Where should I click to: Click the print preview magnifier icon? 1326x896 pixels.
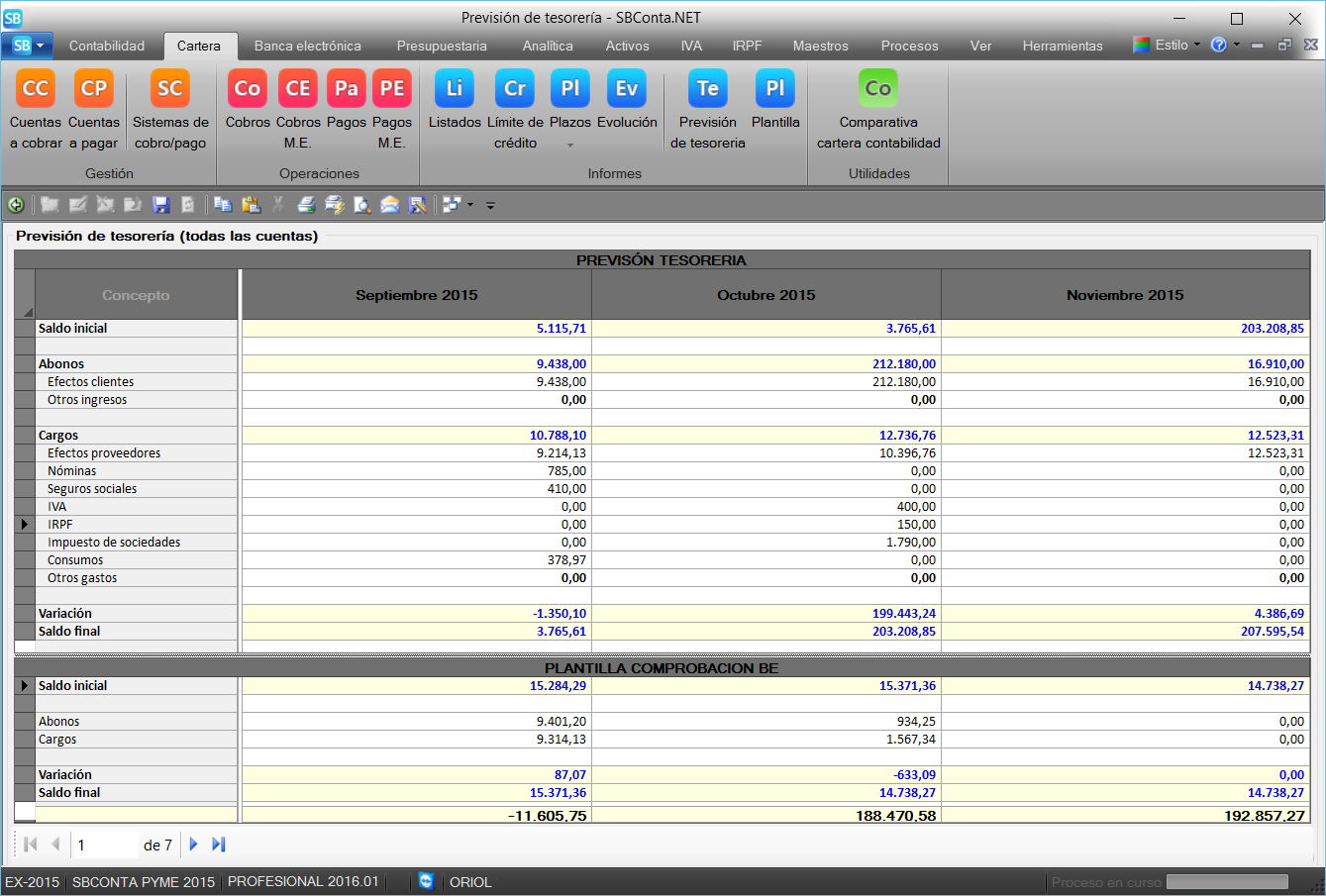[x=362, y=205]
